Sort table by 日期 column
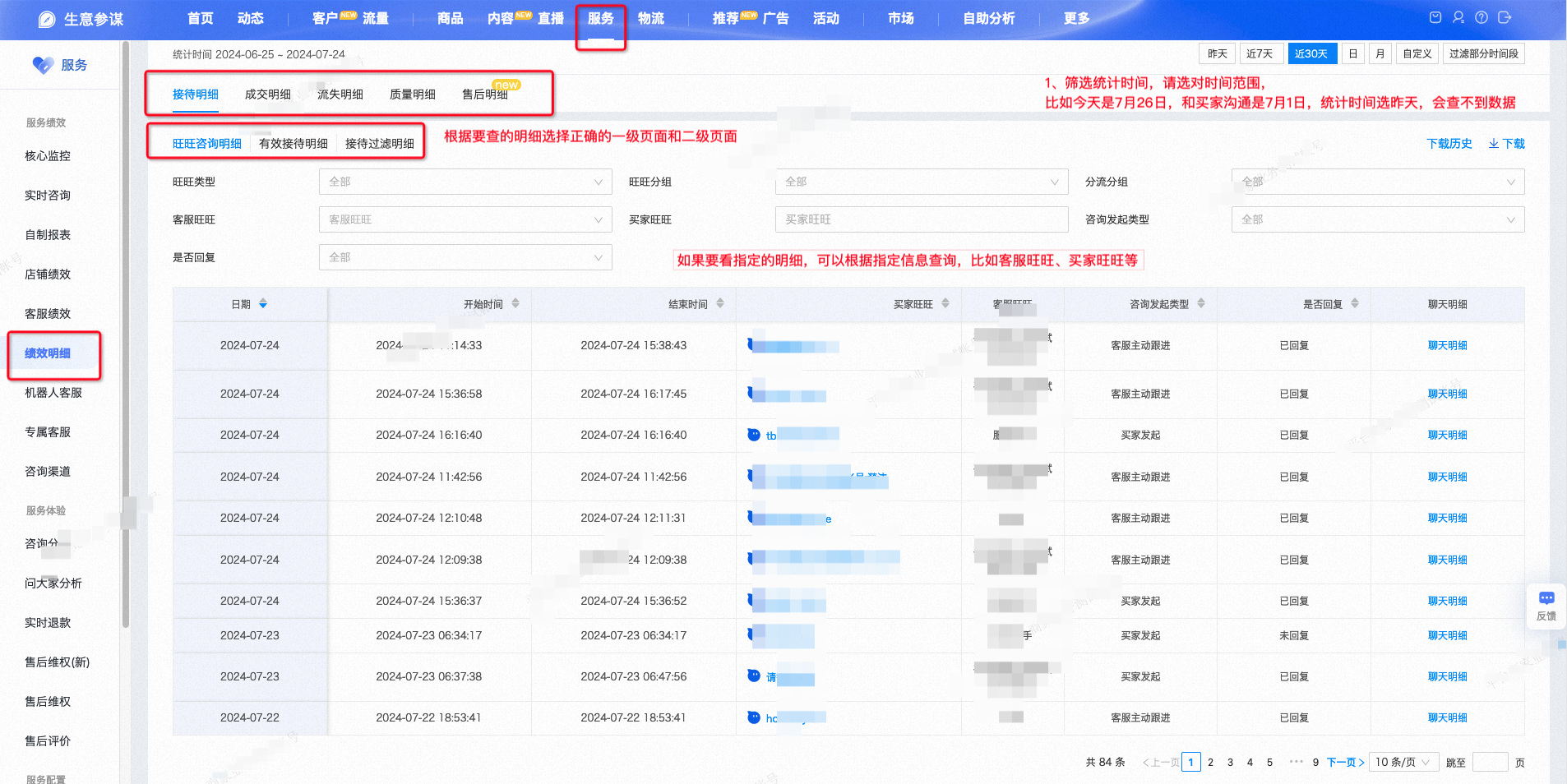The height and width of the screenshot is (784, 1567). [263, 304]
